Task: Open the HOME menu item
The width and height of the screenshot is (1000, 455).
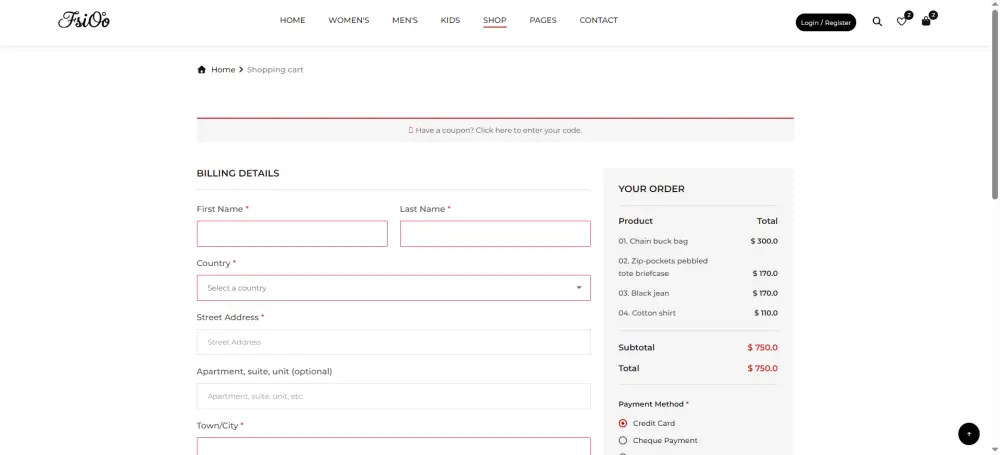Action: [293, 20]
